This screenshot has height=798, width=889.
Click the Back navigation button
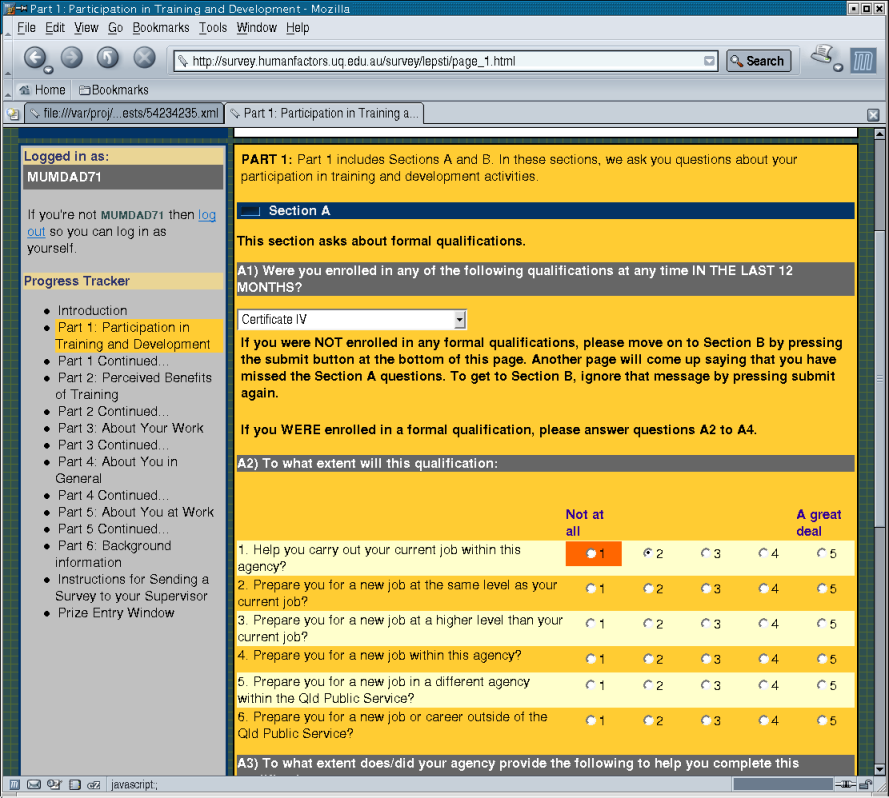click(x=35, y=58)
